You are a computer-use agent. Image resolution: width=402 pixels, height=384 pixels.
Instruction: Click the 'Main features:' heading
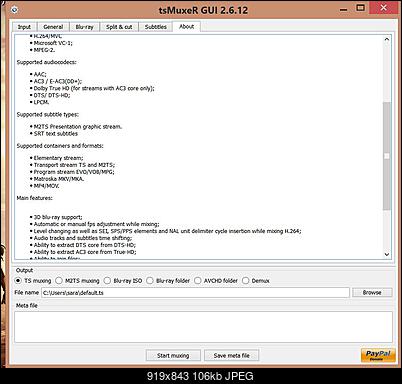coord(35,198)
